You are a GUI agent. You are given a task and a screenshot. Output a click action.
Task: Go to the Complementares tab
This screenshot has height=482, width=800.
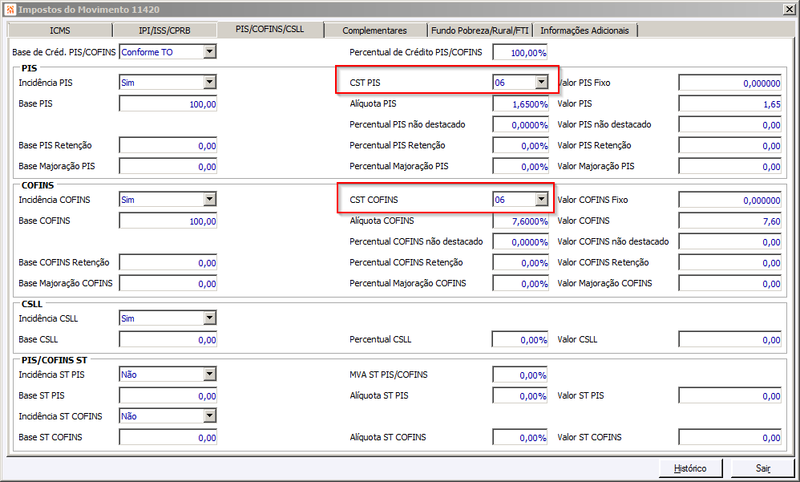pyautogui.click(x=375, y=30)
